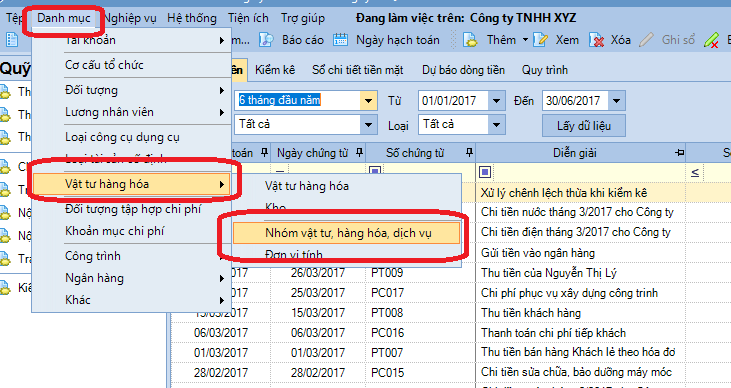Select Loại công cụ dụng cụ
Image resolution: width=731 pixels, height=388 pixels.
click(122, 137)
